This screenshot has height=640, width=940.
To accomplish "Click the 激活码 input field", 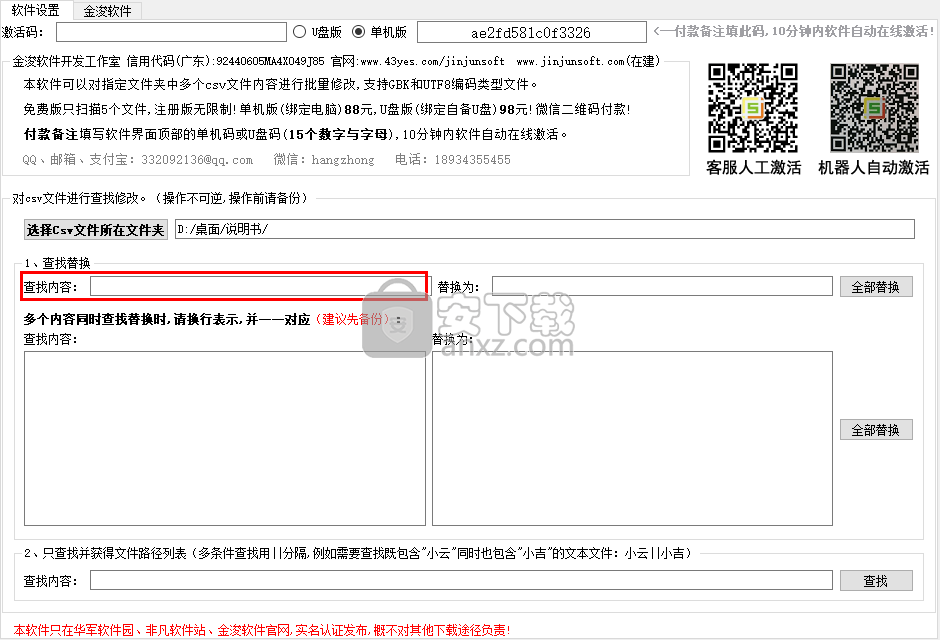I will pos(171,32).
